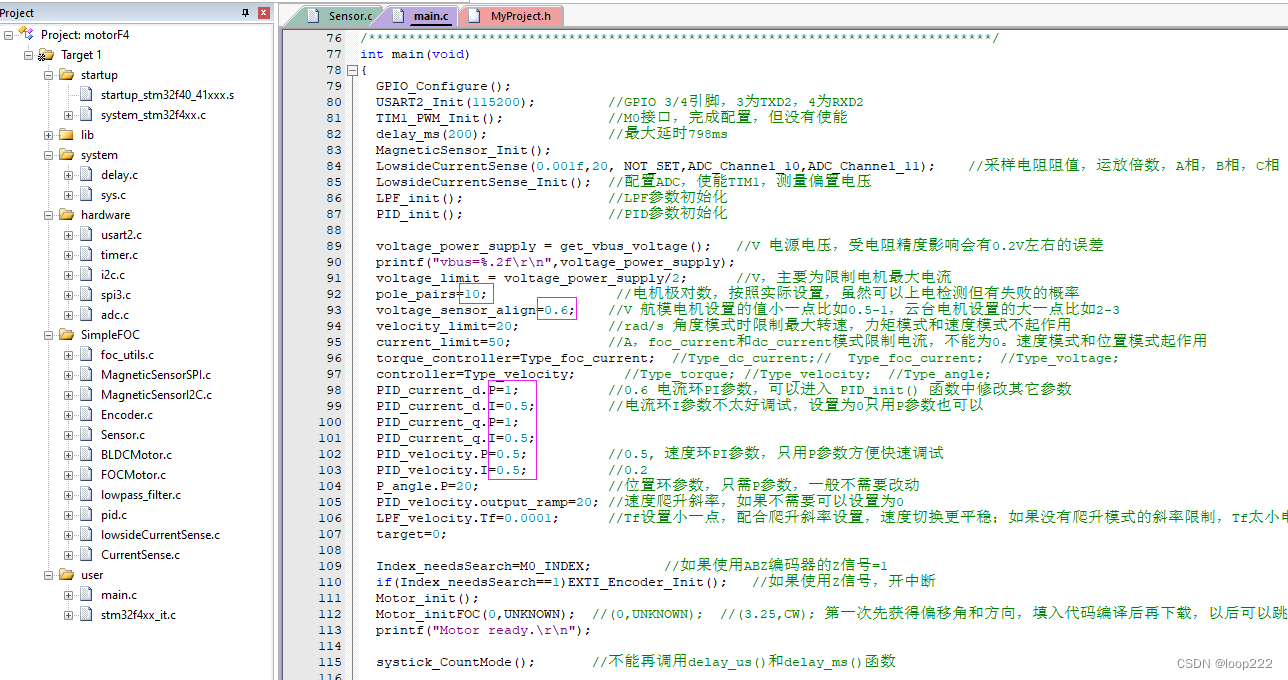Viewport: 1288px width, 680px height.
Task: Click line number 92 in the gutter
Action: pos(334,294)
